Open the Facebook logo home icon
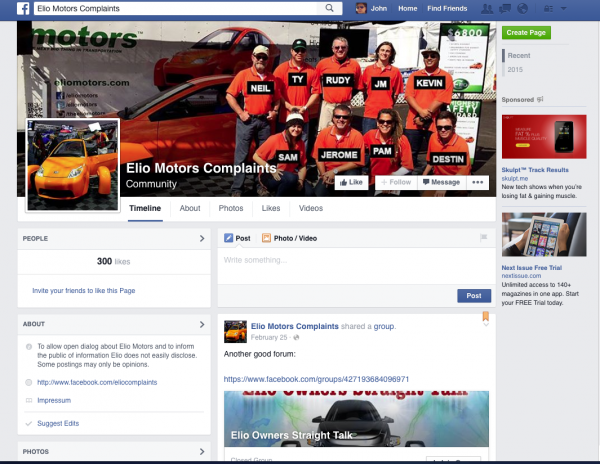 coord(23,8)
